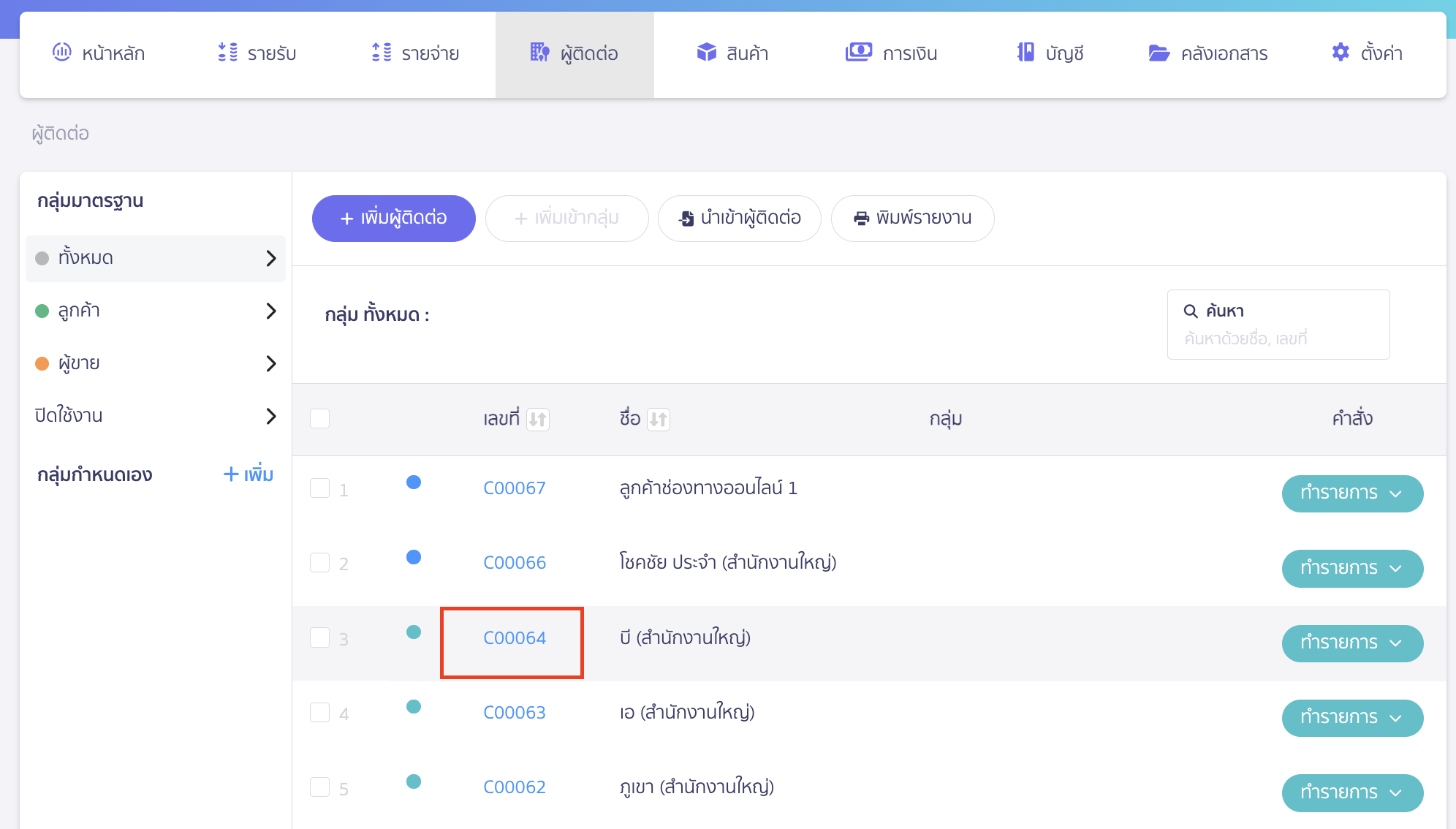Click the การเงิน finance icon
1456x829 pixels.
(x=859, y=52)
